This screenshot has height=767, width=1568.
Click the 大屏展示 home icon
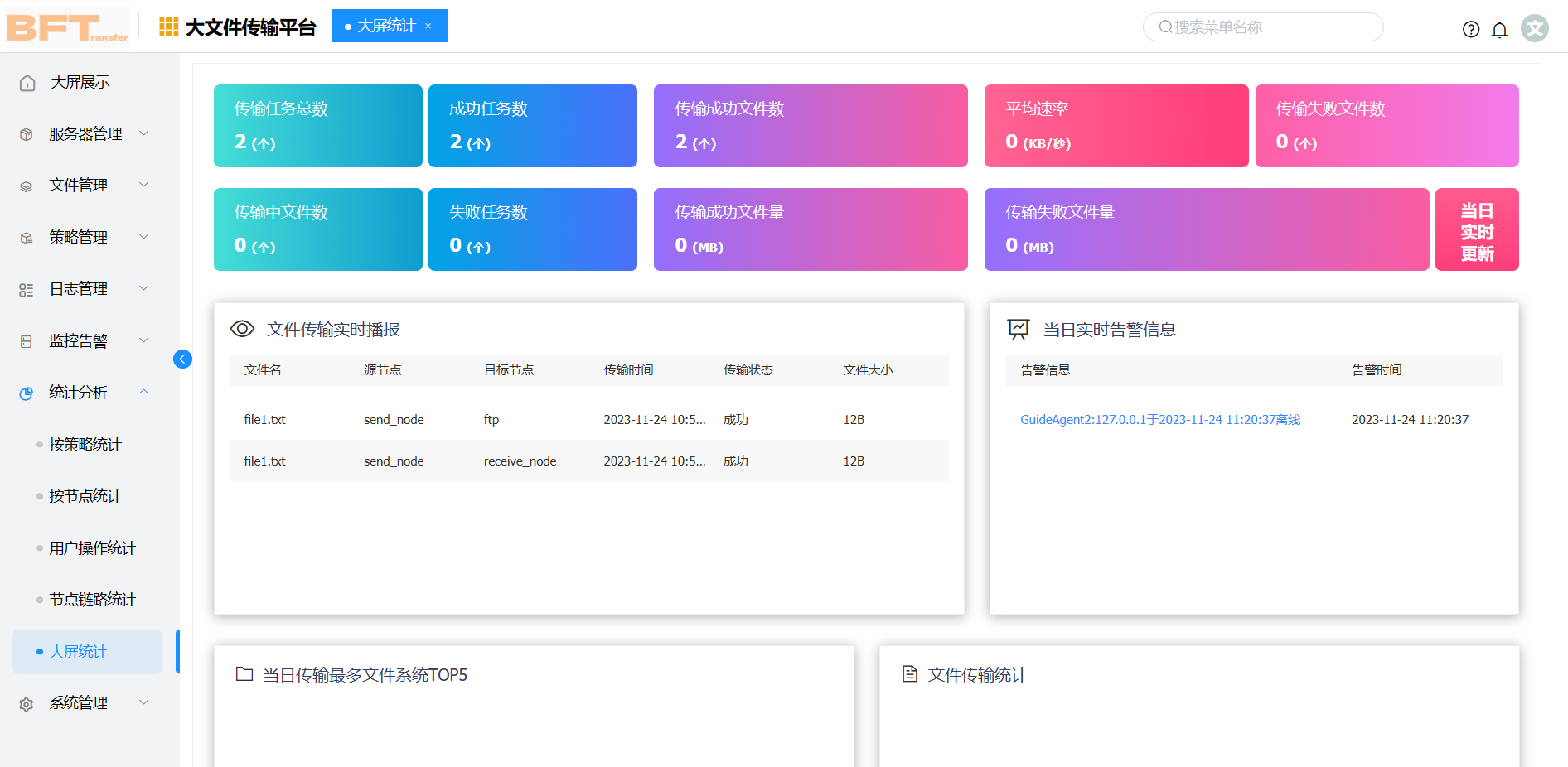[27, 83]
